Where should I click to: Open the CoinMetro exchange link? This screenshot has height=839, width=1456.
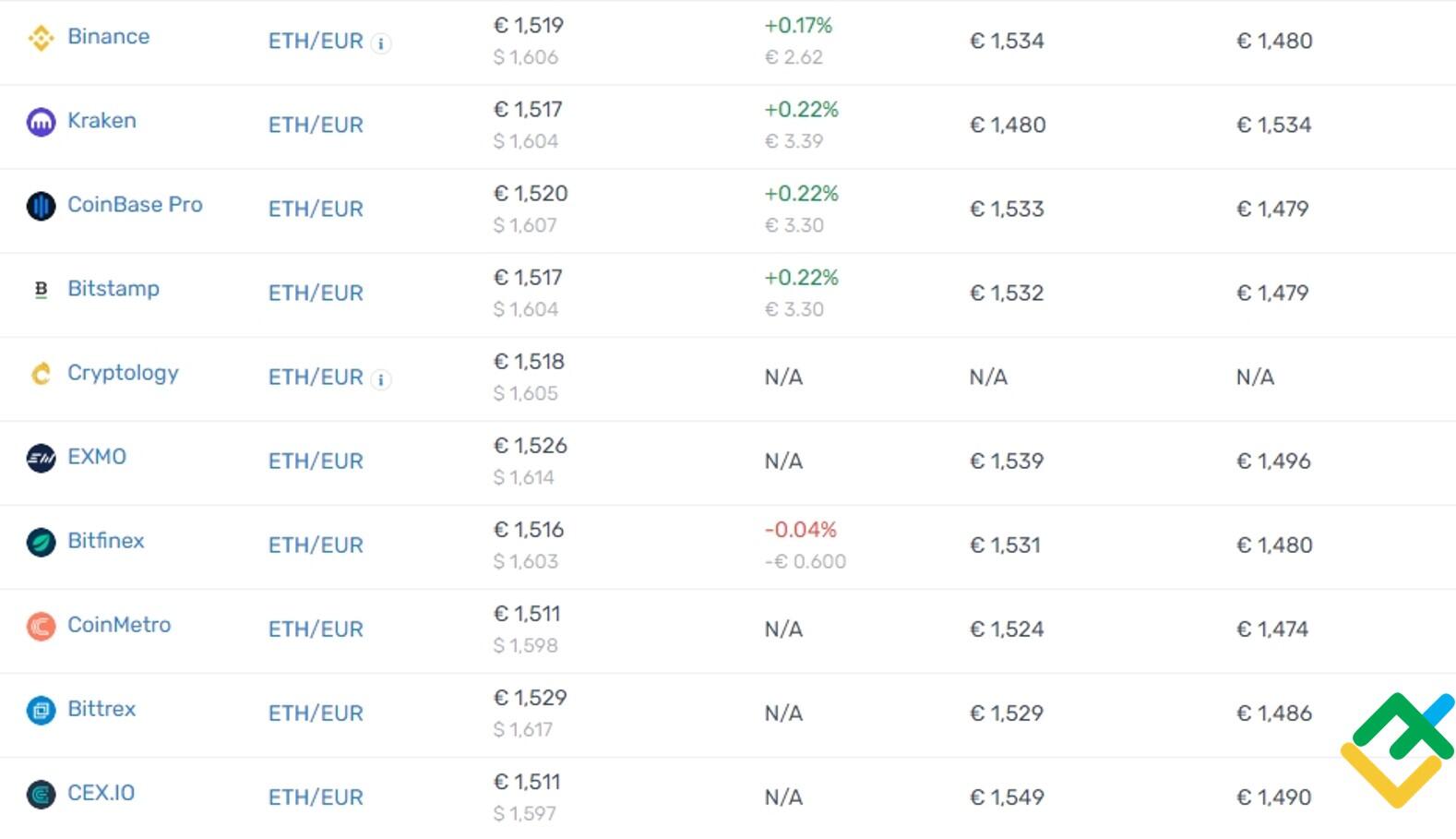click(119, 625)
